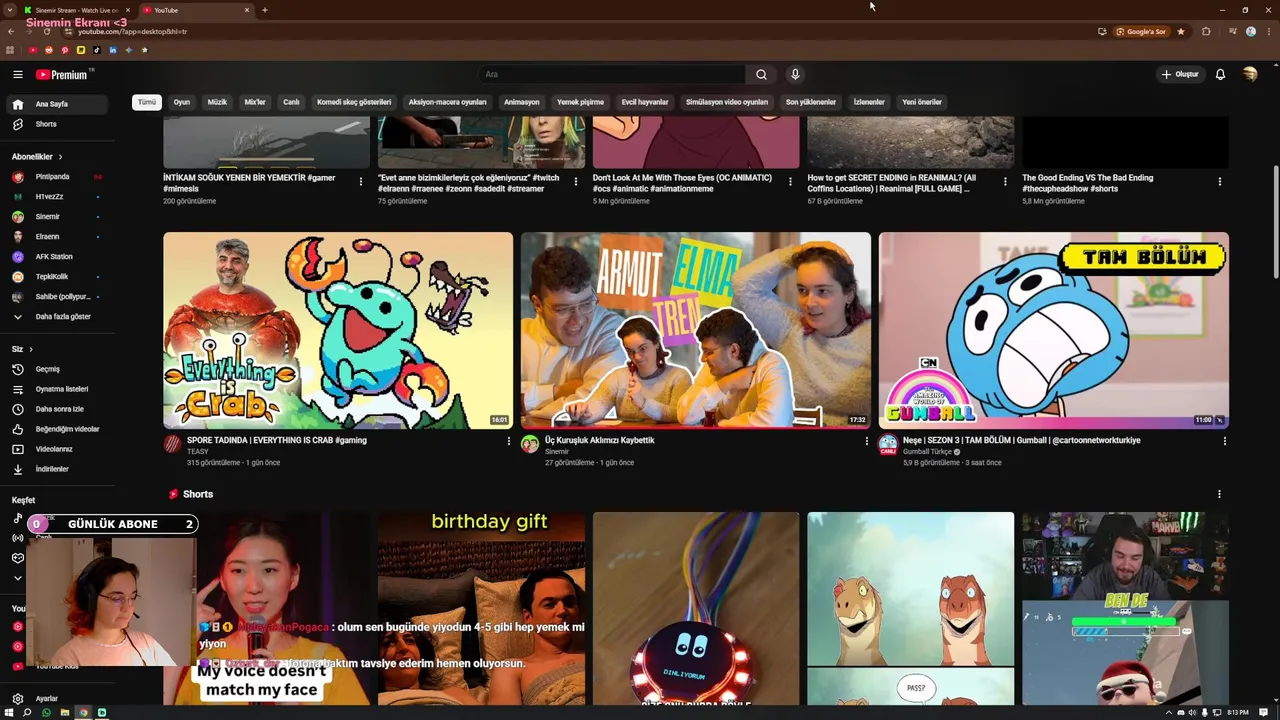Open the YouTube hamburger guide menu

click(17, 74)
